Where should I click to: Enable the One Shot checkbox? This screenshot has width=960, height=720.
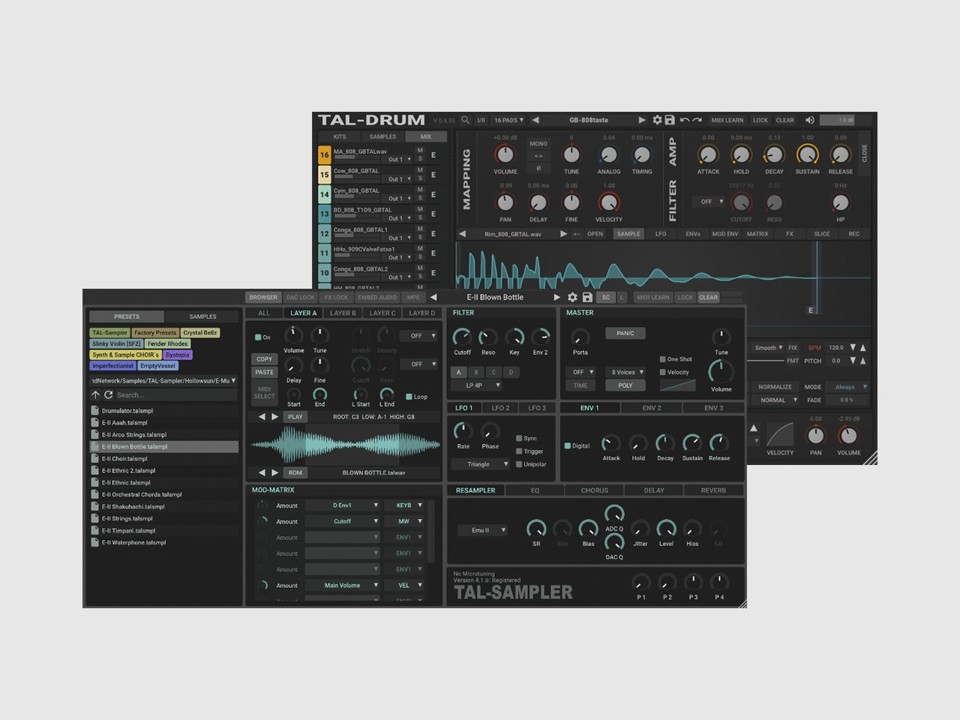point(662,359)
